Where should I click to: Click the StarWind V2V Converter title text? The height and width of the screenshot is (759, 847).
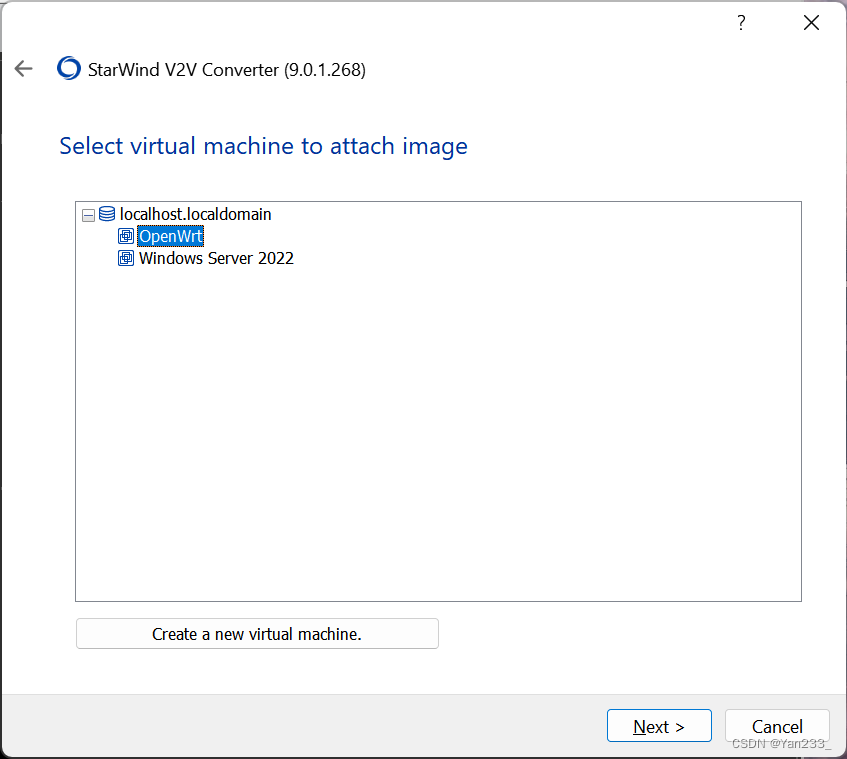(227, 70)
